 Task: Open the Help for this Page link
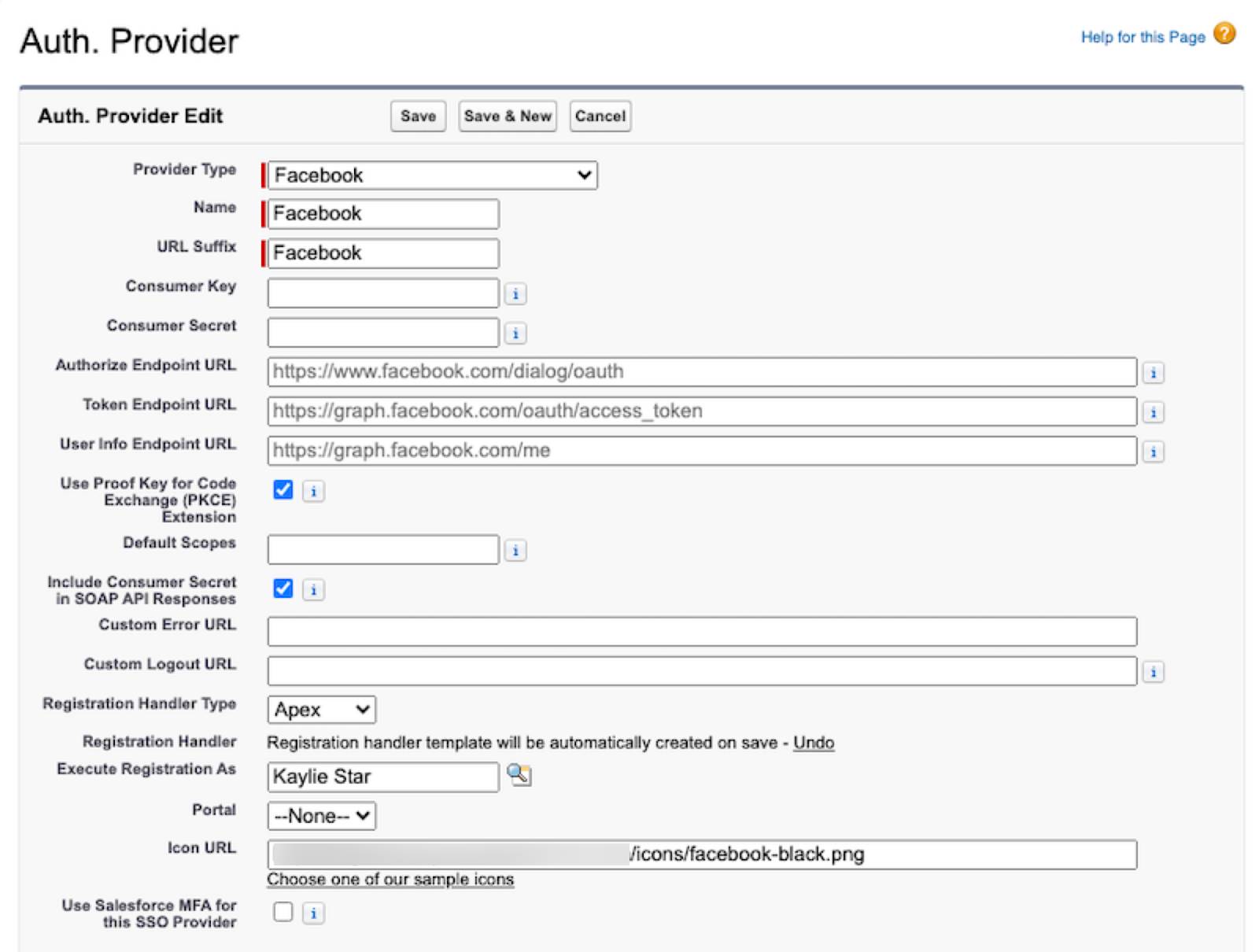pyautogui.click(x=1143, y=37)
